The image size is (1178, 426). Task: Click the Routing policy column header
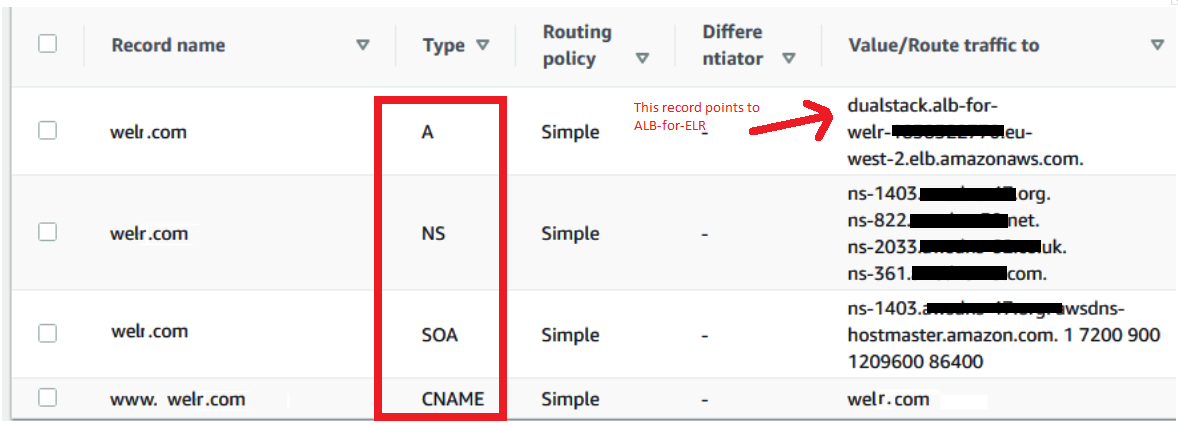577,45
